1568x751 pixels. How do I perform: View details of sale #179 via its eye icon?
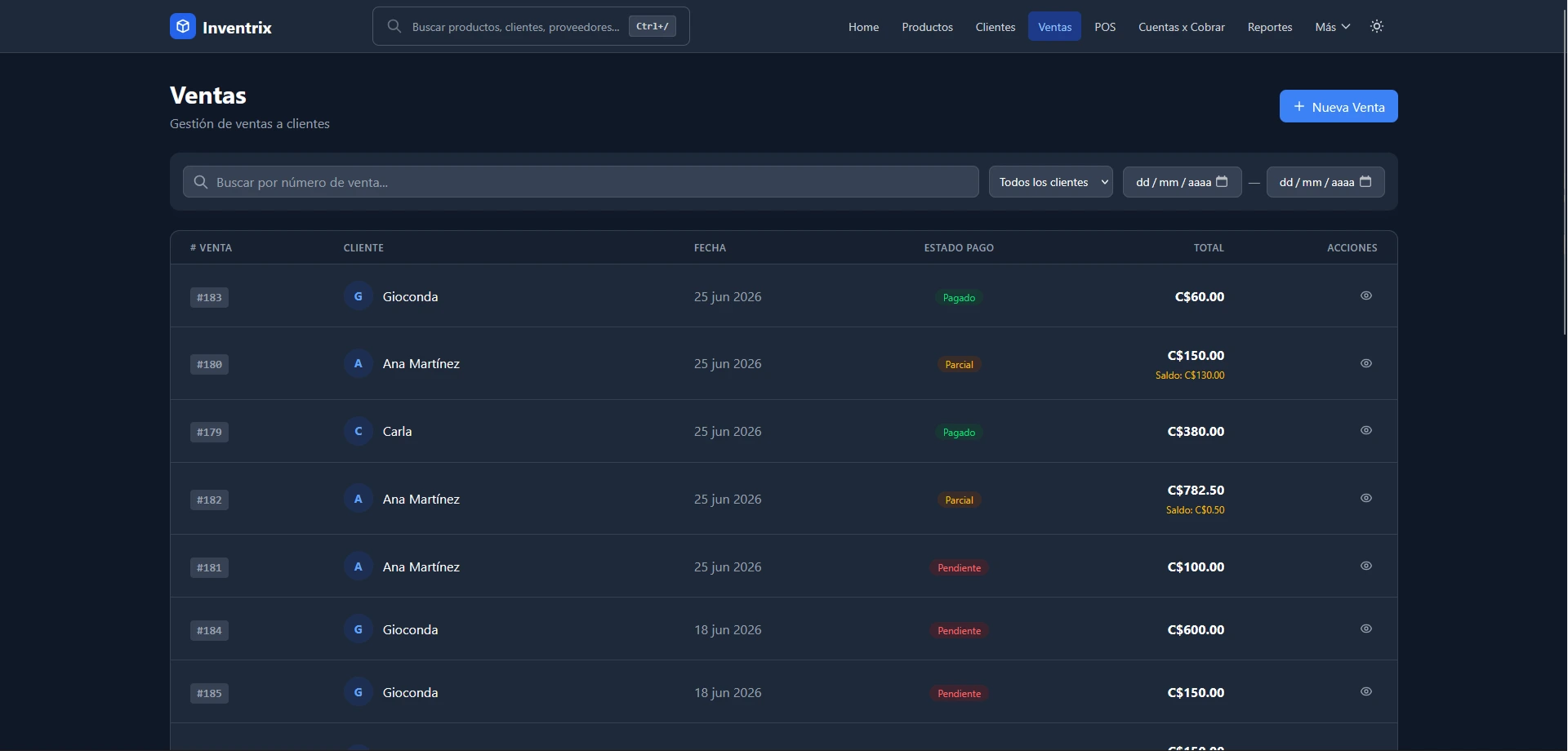1366,430
